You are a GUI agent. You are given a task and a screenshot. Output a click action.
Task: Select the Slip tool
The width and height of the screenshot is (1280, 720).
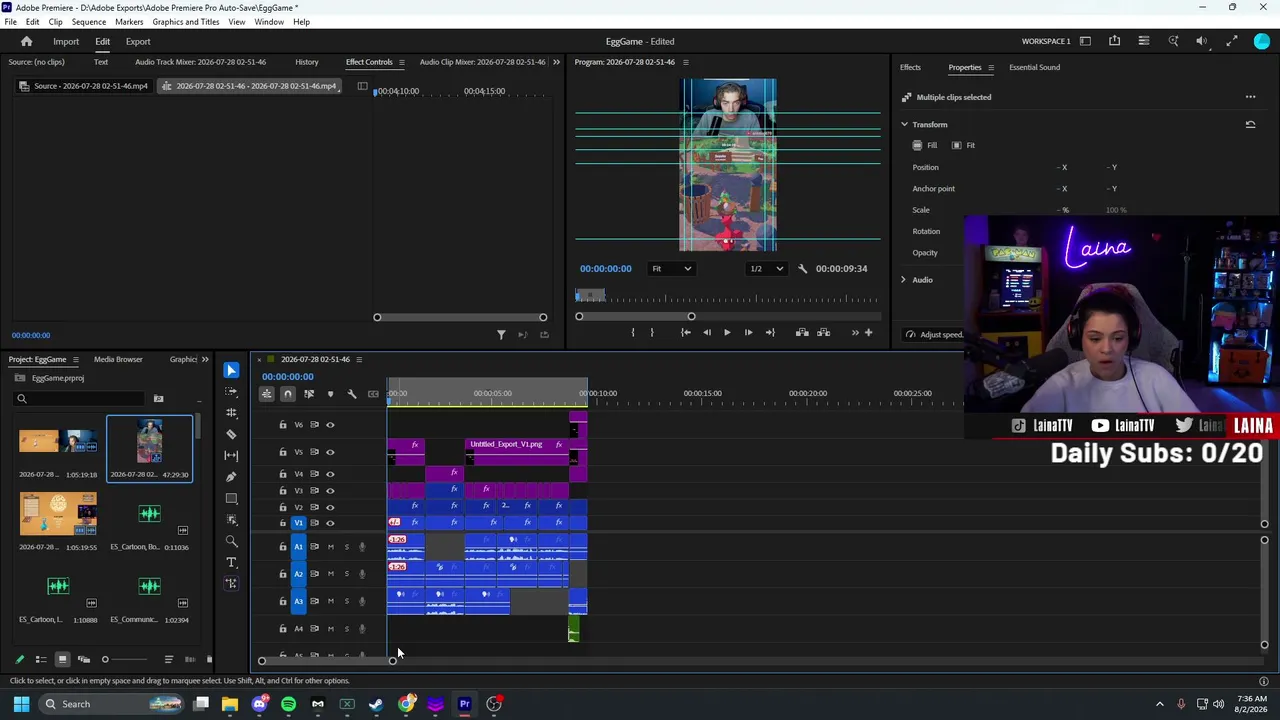click(x=231, y=455)
